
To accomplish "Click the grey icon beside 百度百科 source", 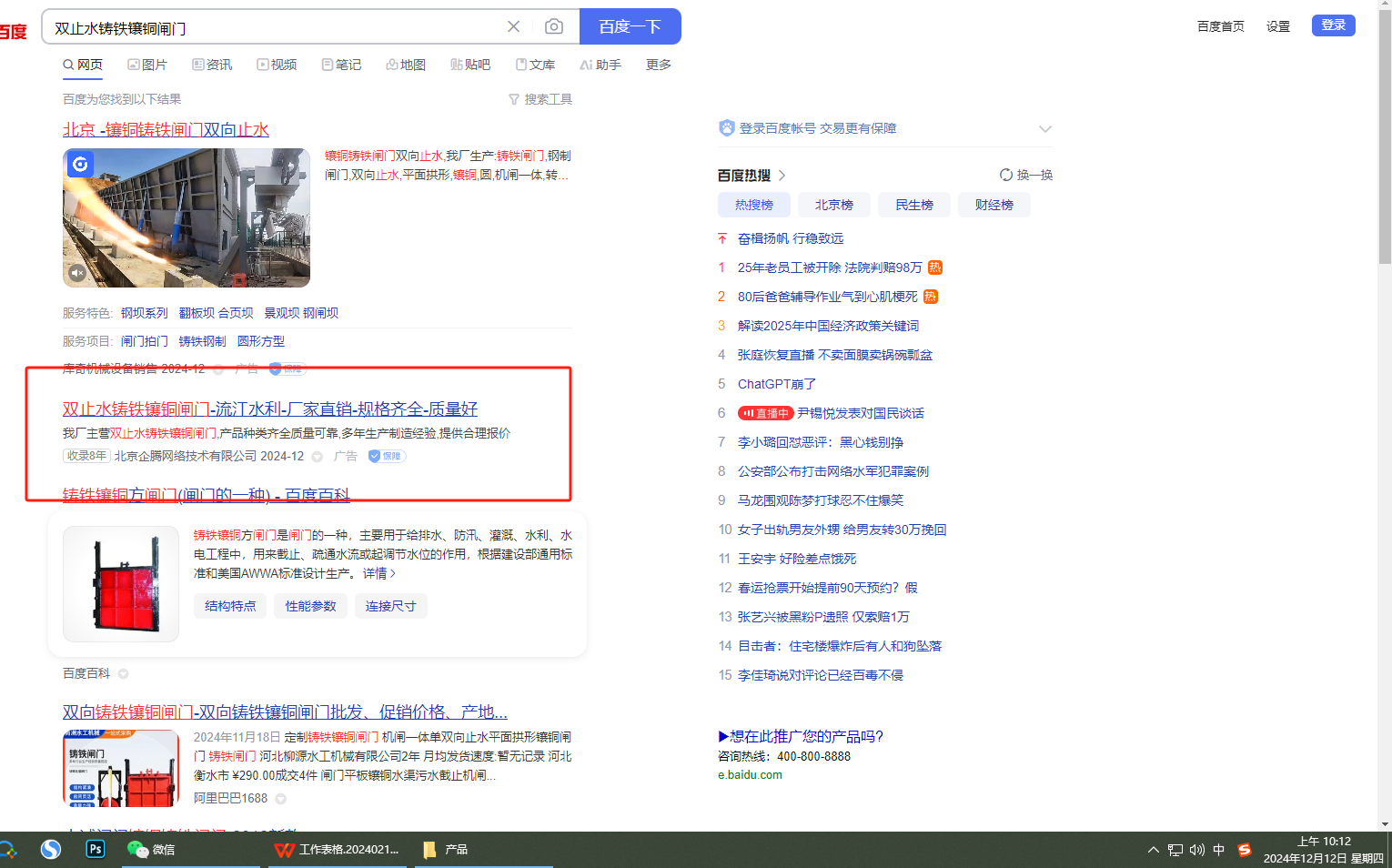I will [x=123, y=674].
